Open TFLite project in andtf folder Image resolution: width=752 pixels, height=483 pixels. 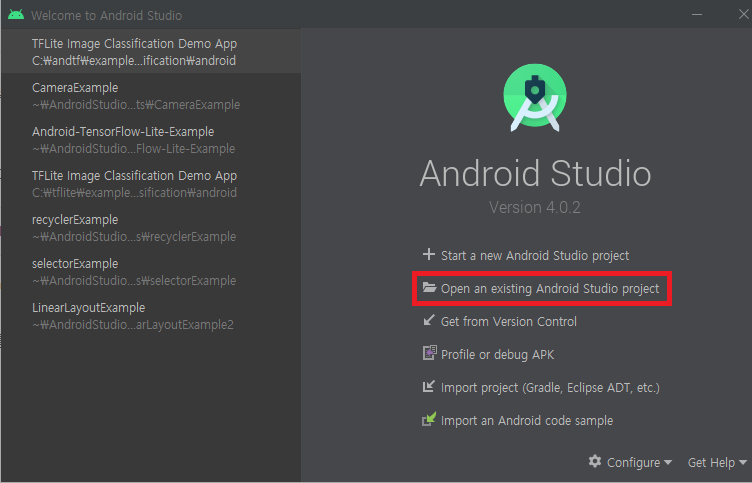coord(151,51)
